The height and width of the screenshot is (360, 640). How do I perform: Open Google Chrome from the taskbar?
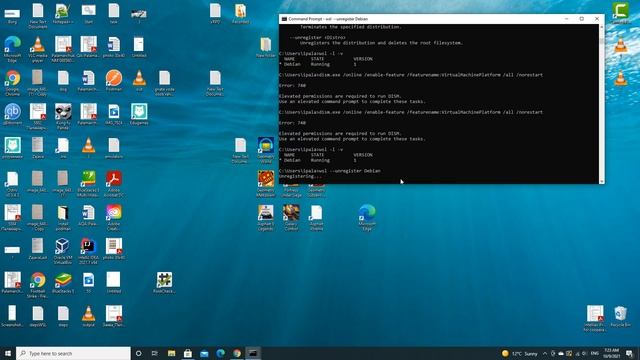point(237,353)
